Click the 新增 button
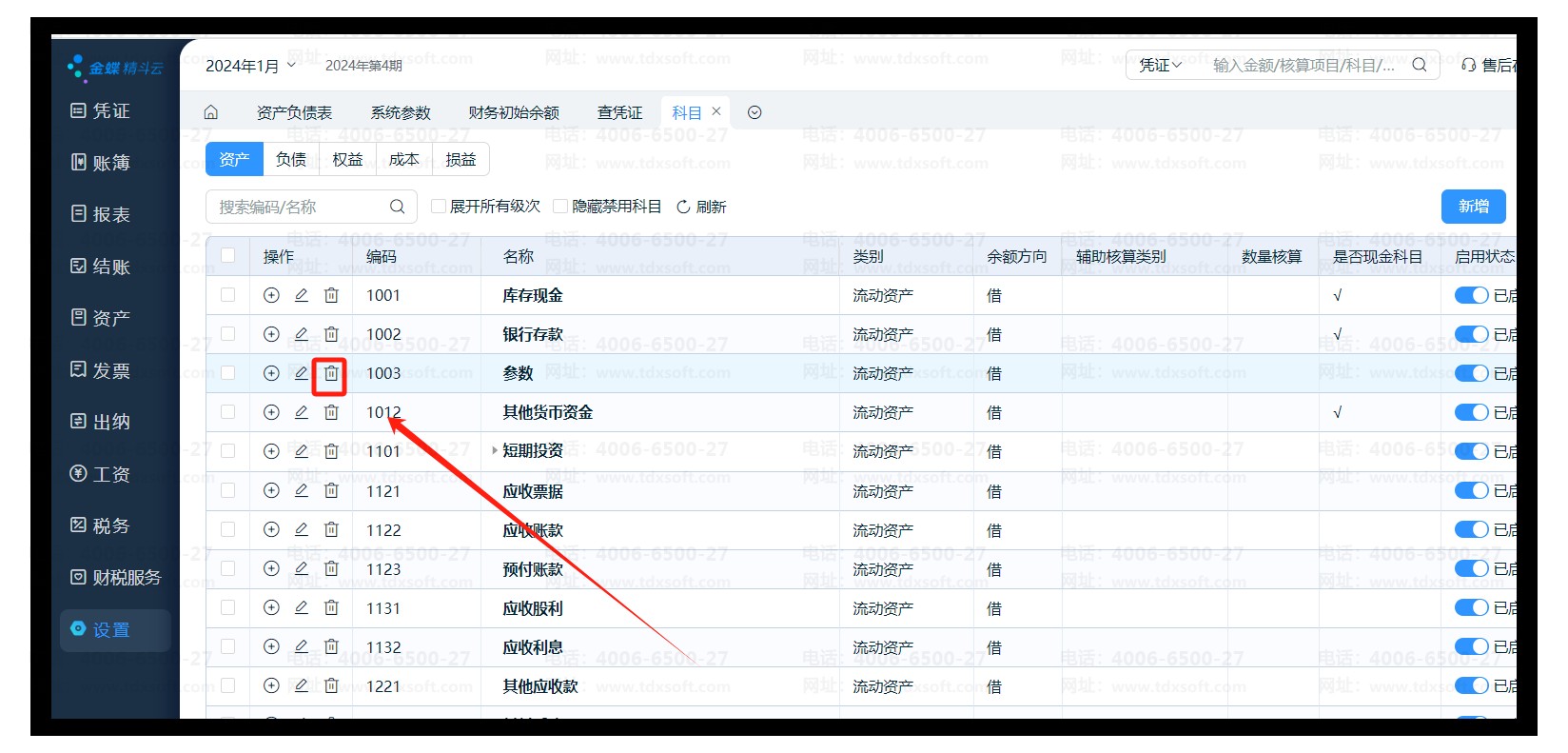The image size is (1568, 753). [x=1473, y=207]
